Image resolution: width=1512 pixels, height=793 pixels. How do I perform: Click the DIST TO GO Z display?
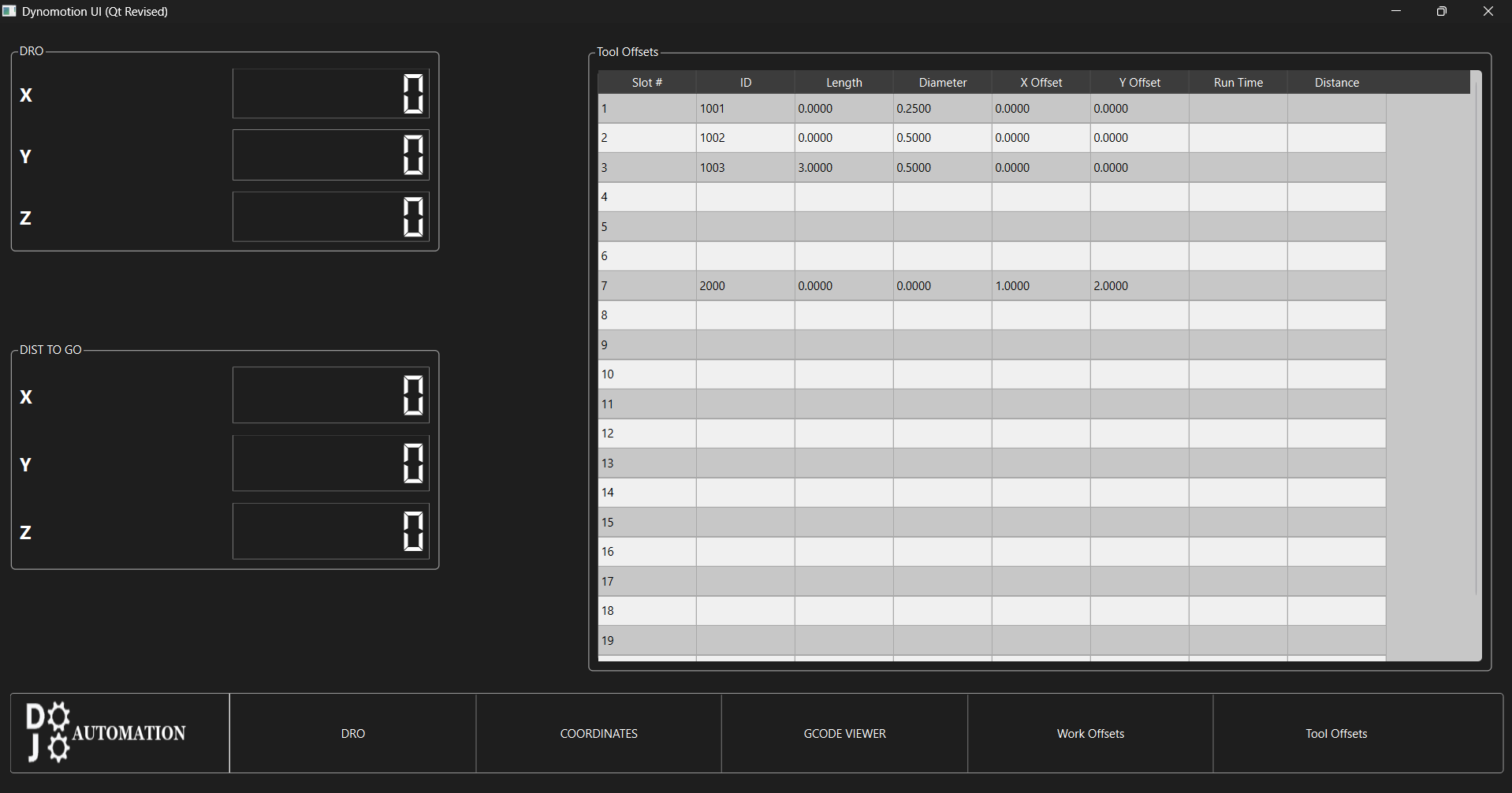click(x=331, y=531)
